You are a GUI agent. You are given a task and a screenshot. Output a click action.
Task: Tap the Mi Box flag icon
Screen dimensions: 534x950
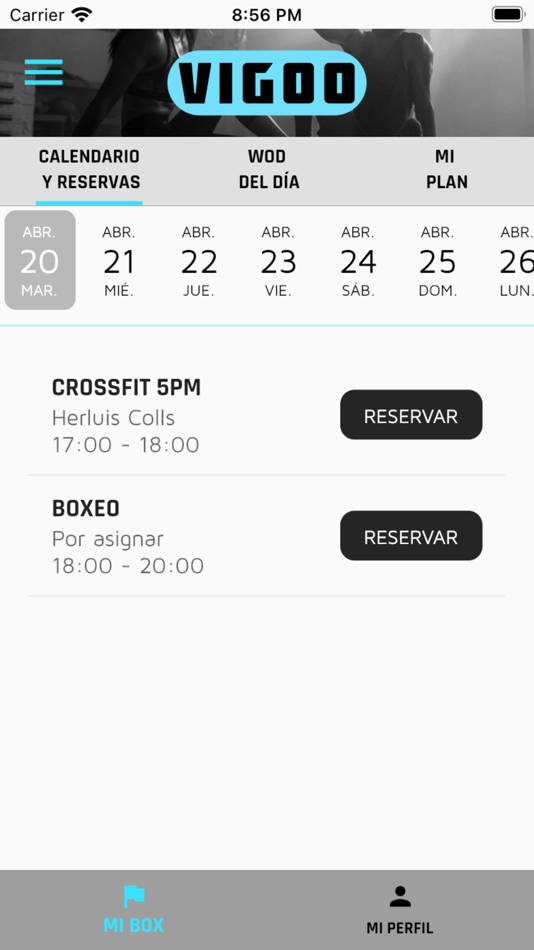[134, 896]
